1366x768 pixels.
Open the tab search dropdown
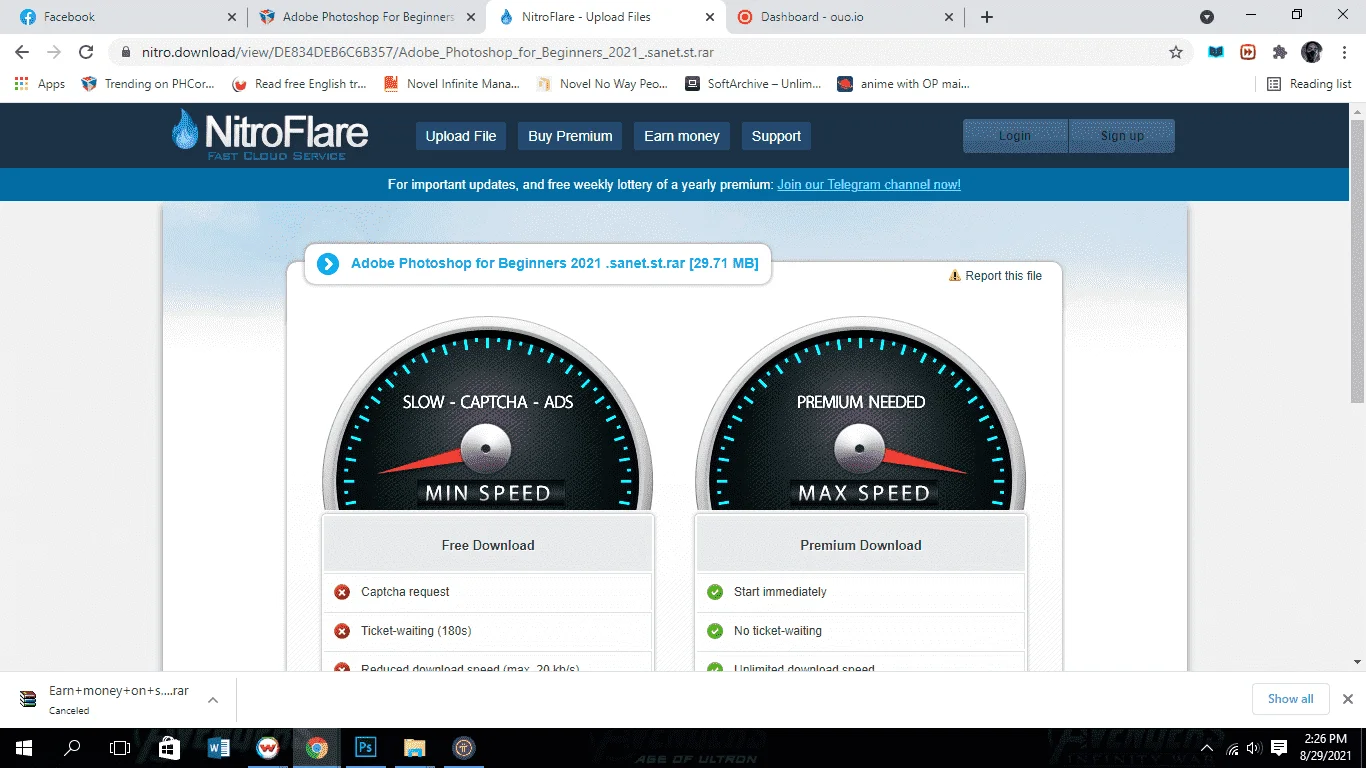(x=1207, y=17)
